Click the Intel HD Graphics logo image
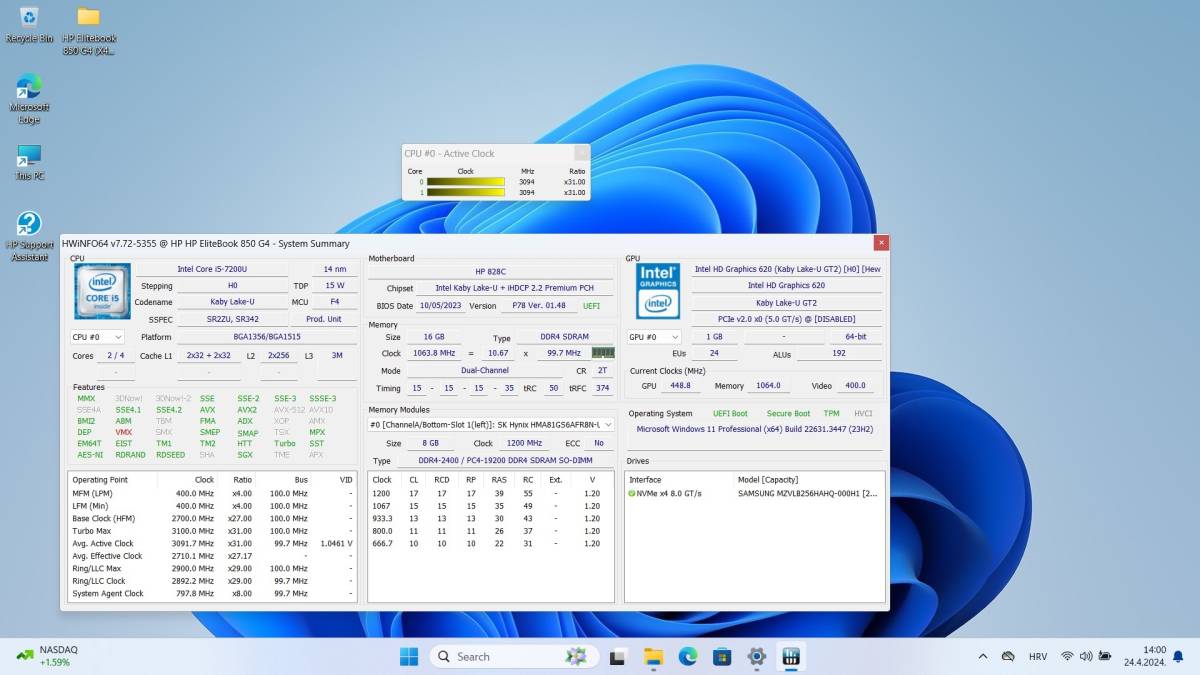Image resolution: width=1200 pixels, height=675 pixels. (658, 291)
